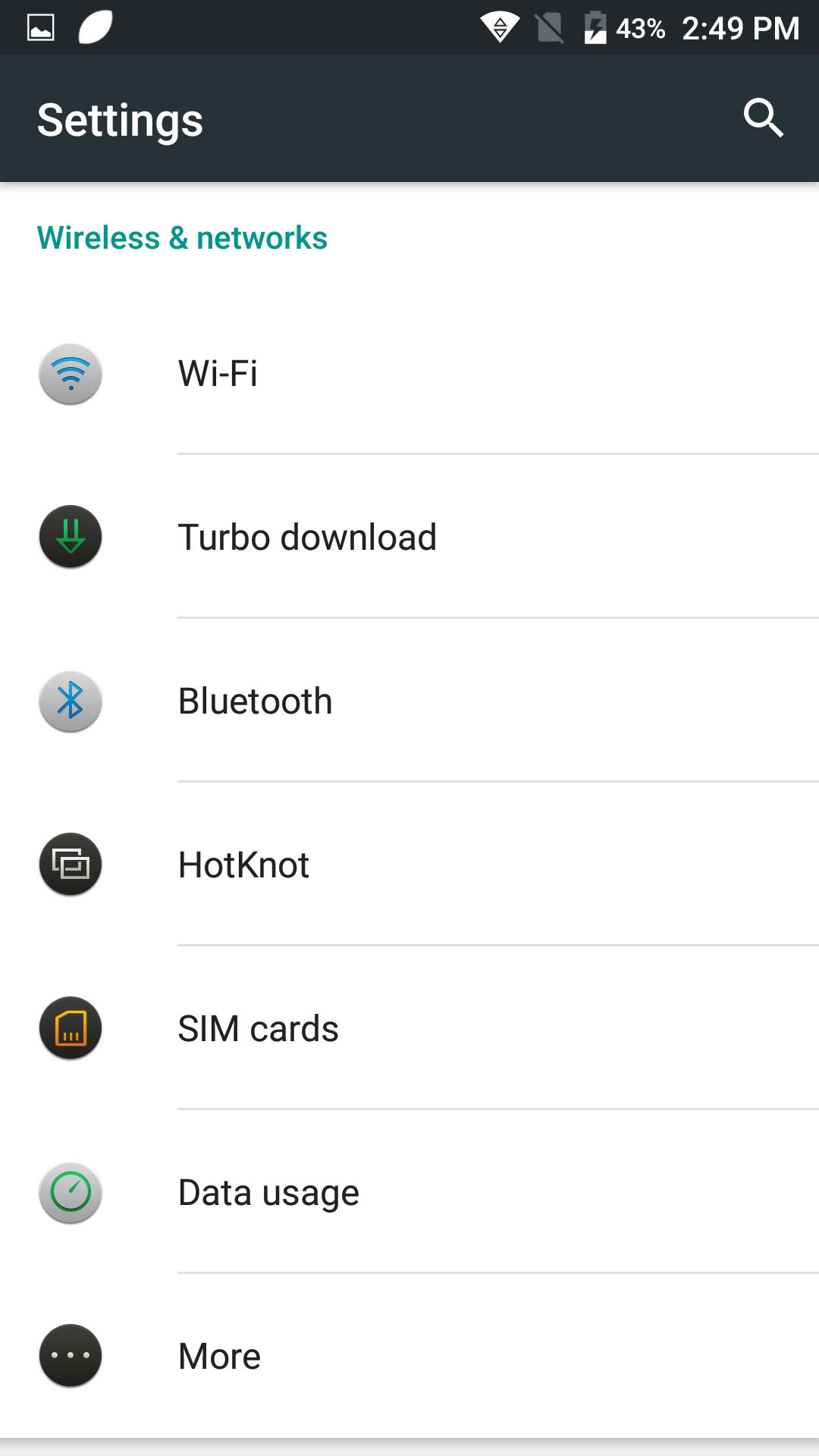Open Wi-Fi settings

pyautogui.click(x=218, y=374)
